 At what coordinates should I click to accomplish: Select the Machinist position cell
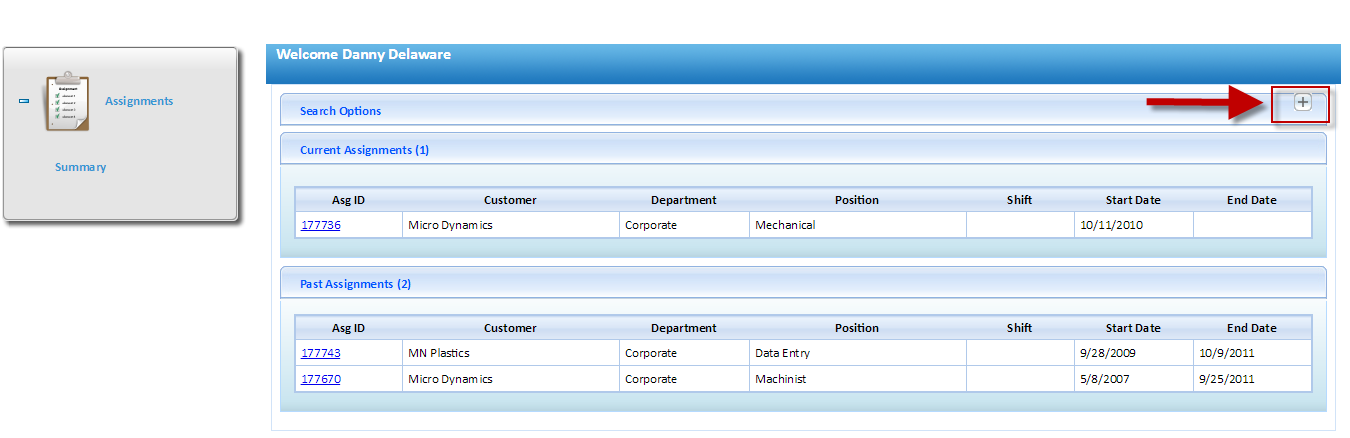(780, 379)
